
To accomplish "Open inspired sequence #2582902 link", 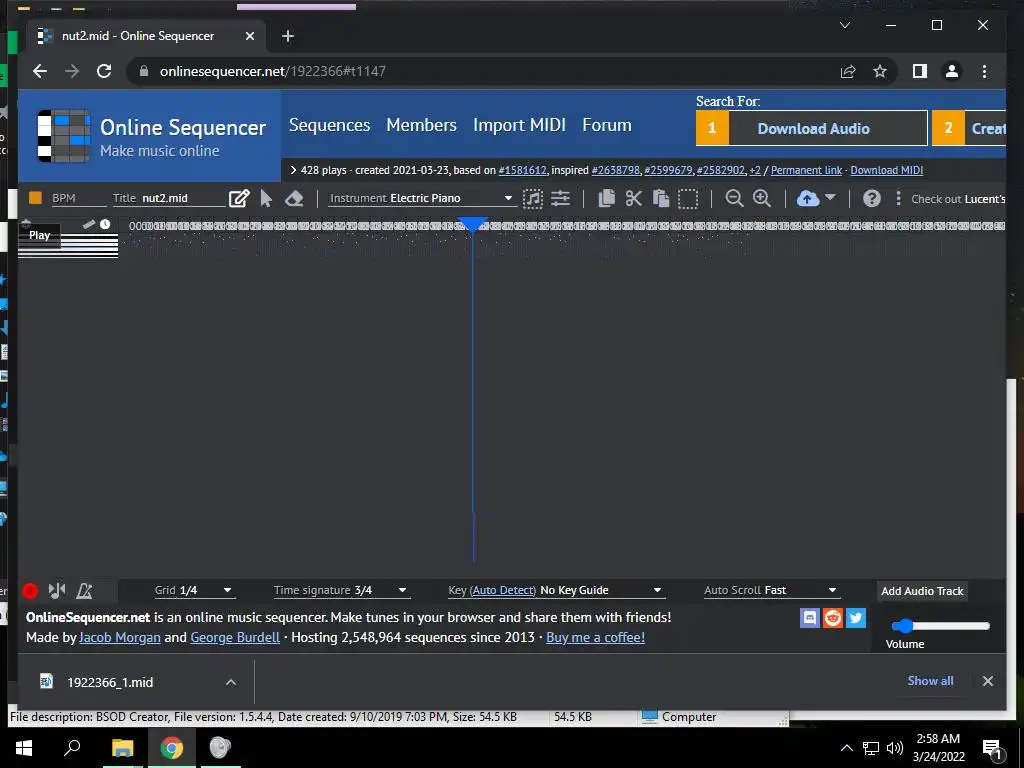I will (720, 170).
